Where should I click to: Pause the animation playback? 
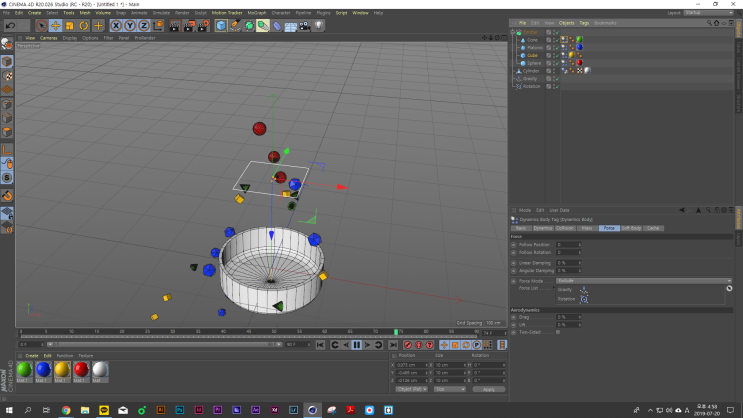tap(357, 345)
